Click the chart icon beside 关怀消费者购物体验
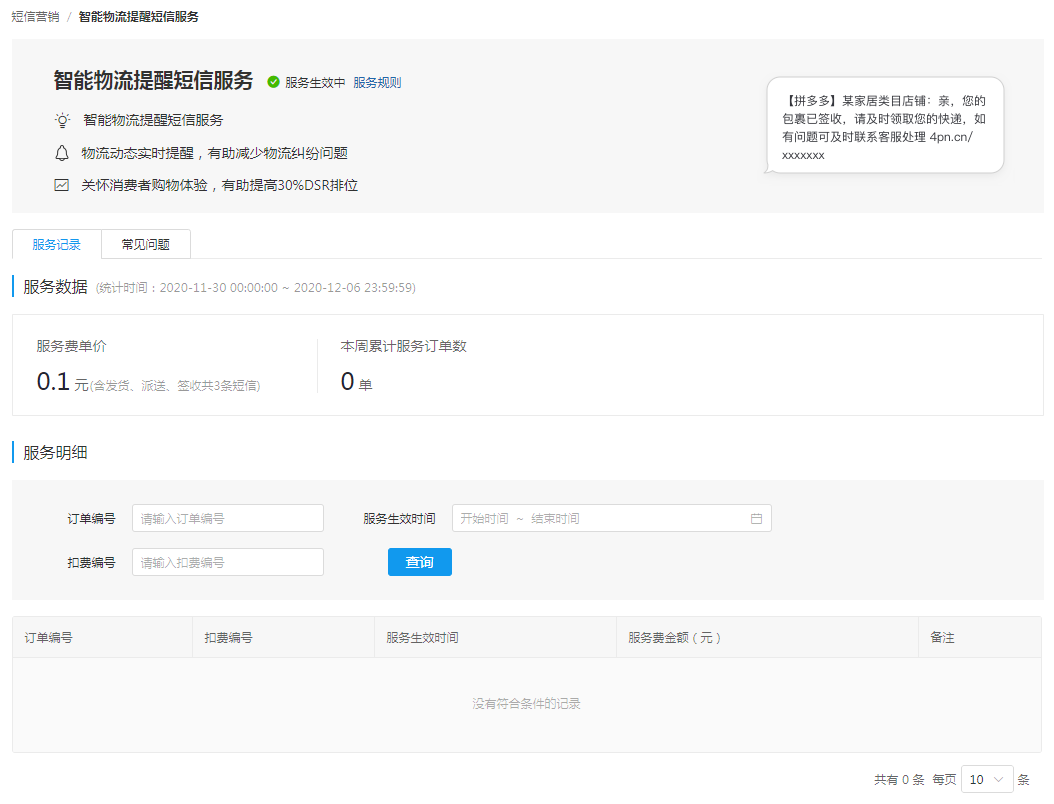1054x804 pixels. point(62,185)
